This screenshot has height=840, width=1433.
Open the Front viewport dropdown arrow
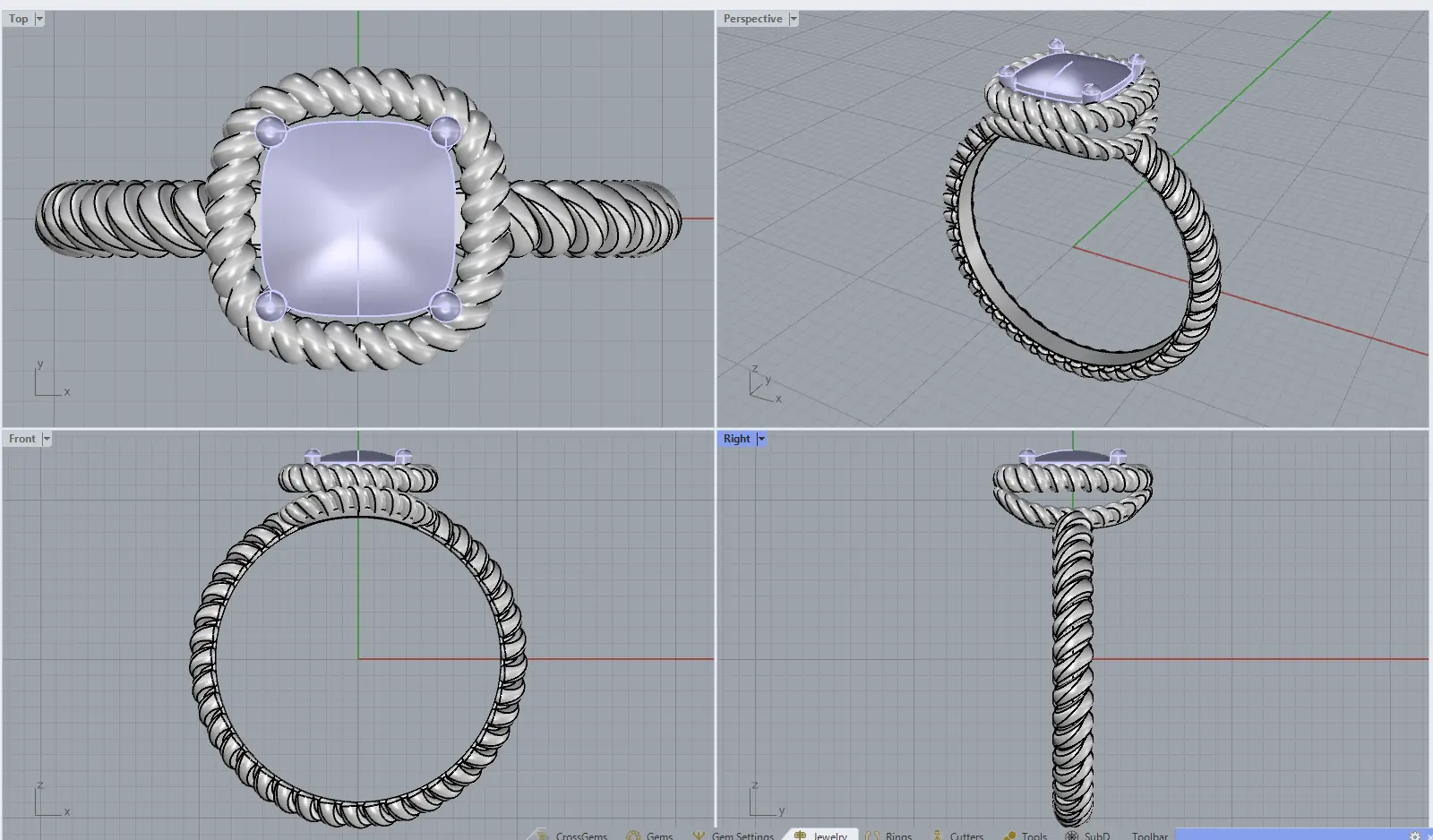tap(47, 439)
